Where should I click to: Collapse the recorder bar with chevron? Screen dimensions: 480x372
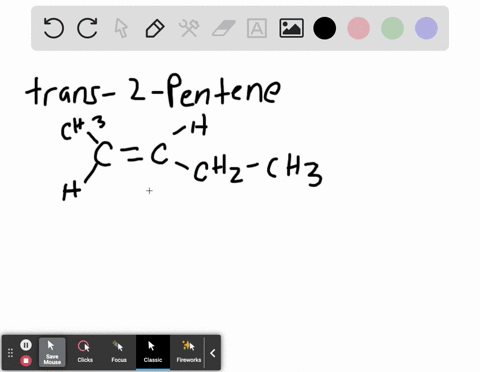click(213, 353)
